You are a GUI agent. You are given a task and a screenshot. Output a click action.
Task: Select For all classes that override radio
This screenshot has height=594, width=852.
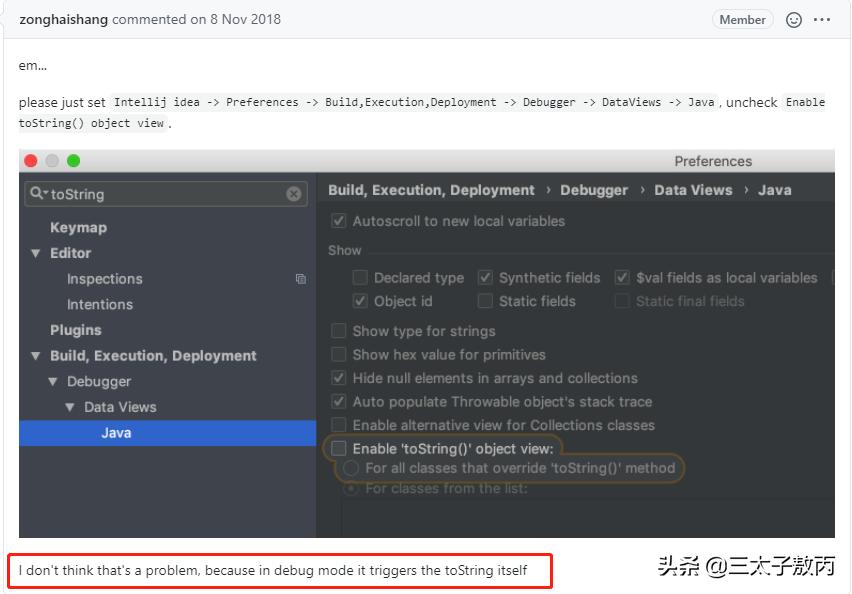(x=351, y=468)
